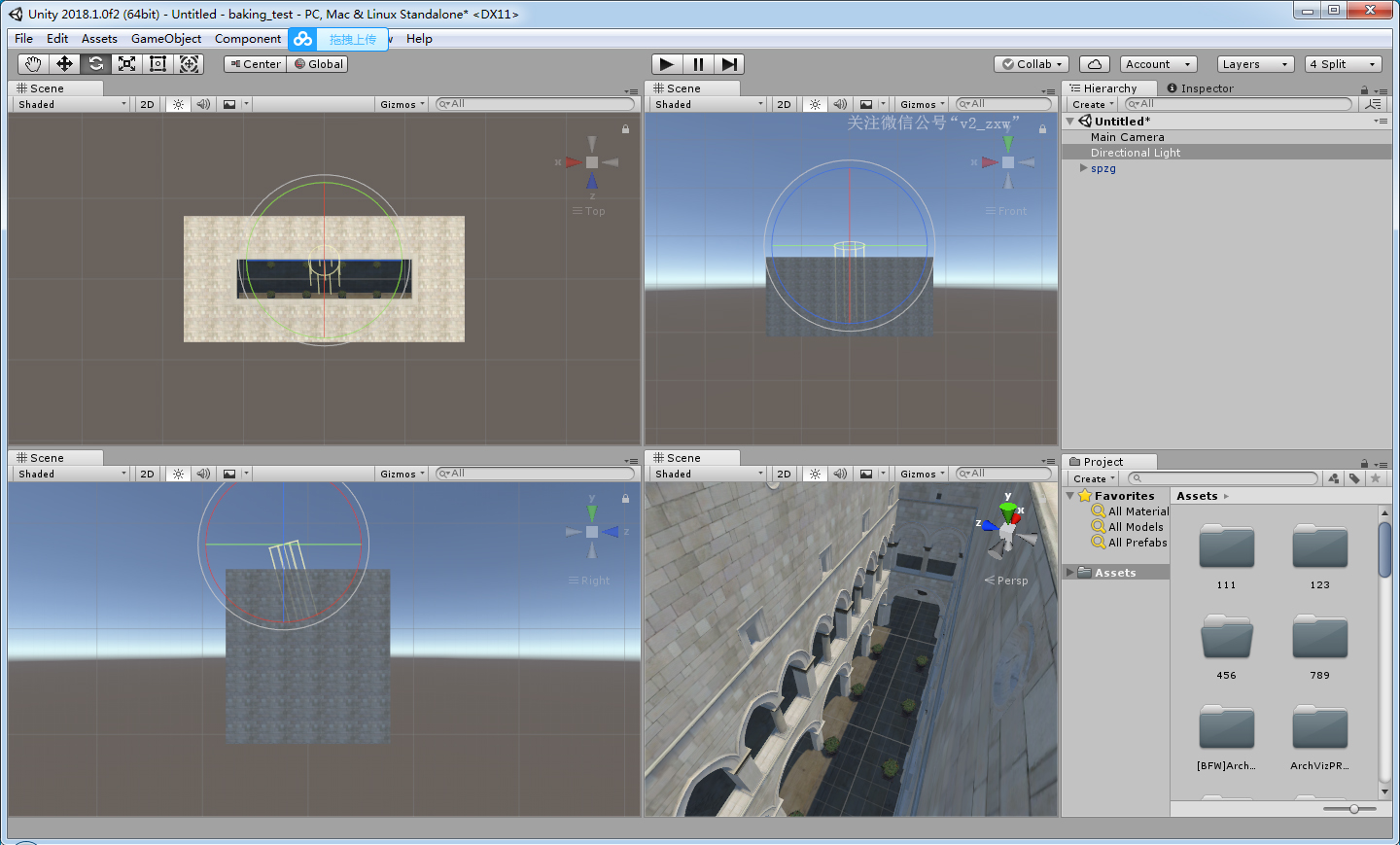Image resolution: width=1400 pixels, height=845 pixels.
Task: Toggle pivot mode with Center button
Action: (256, 64)
